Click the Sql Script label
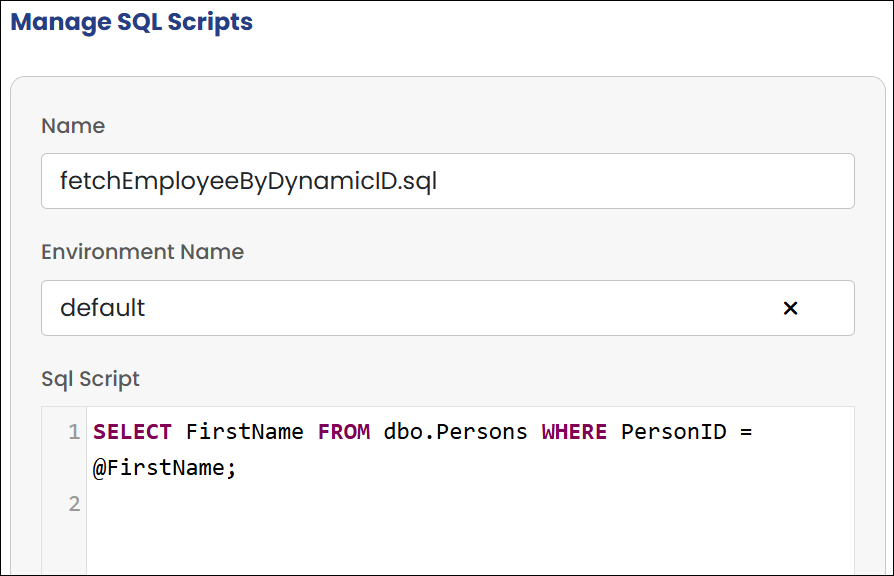The image size is (894, 576). pyautogui.click(x=90, y=379)
